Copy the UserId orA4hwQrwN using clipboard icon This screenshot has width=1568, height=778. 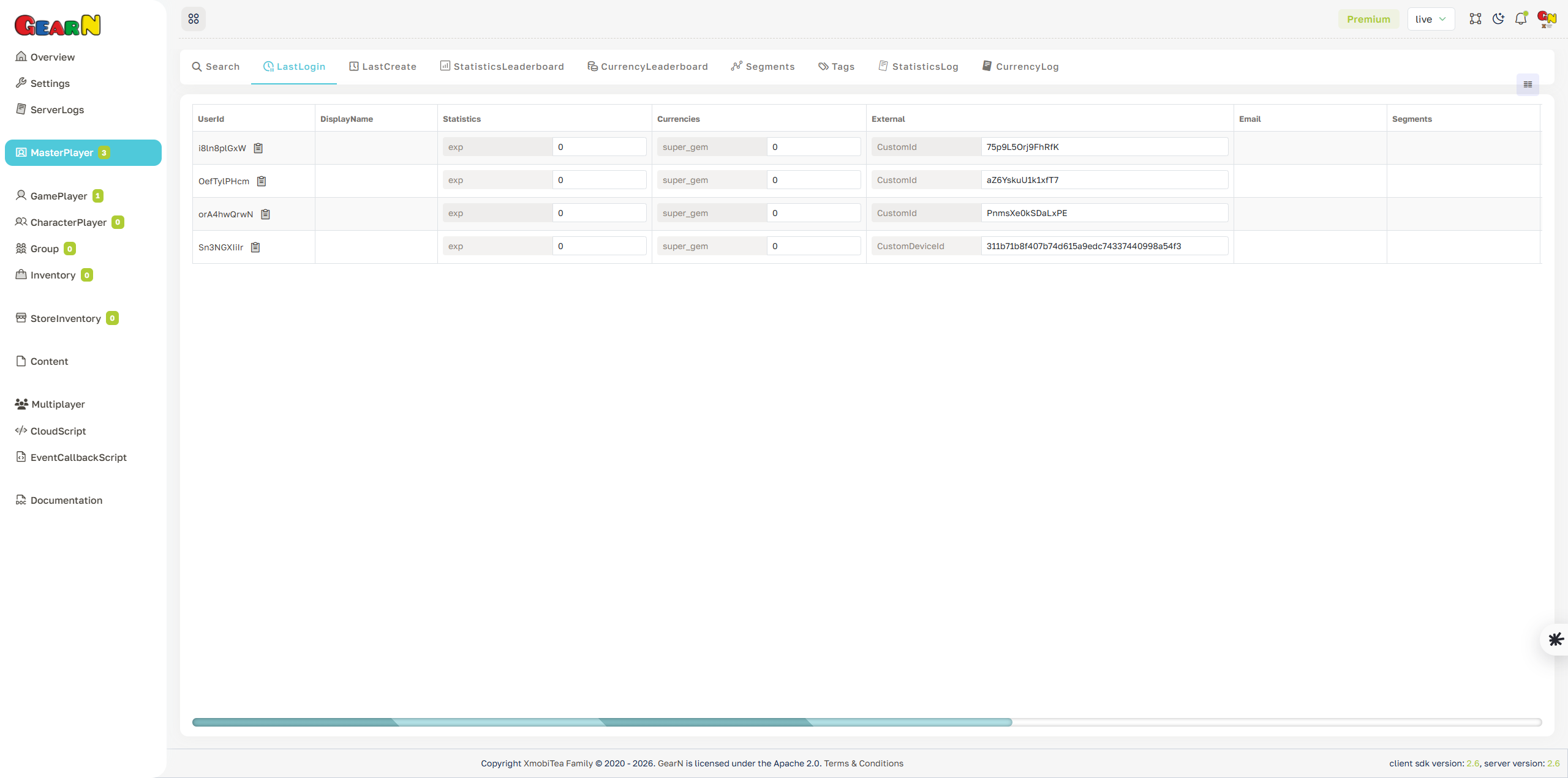265,214
